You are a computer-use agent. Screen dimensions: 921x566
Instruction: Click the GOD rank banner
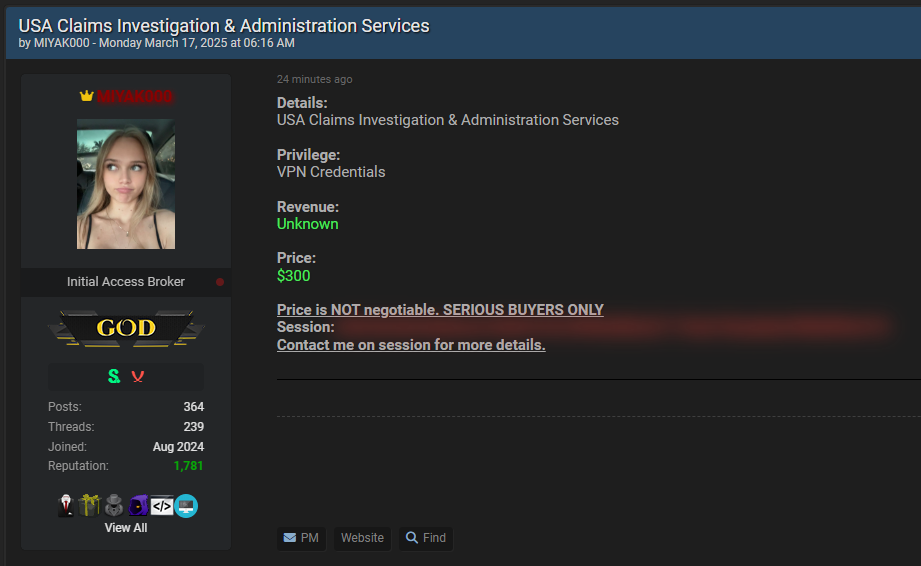pyautogui.click(x=126, y=328)
